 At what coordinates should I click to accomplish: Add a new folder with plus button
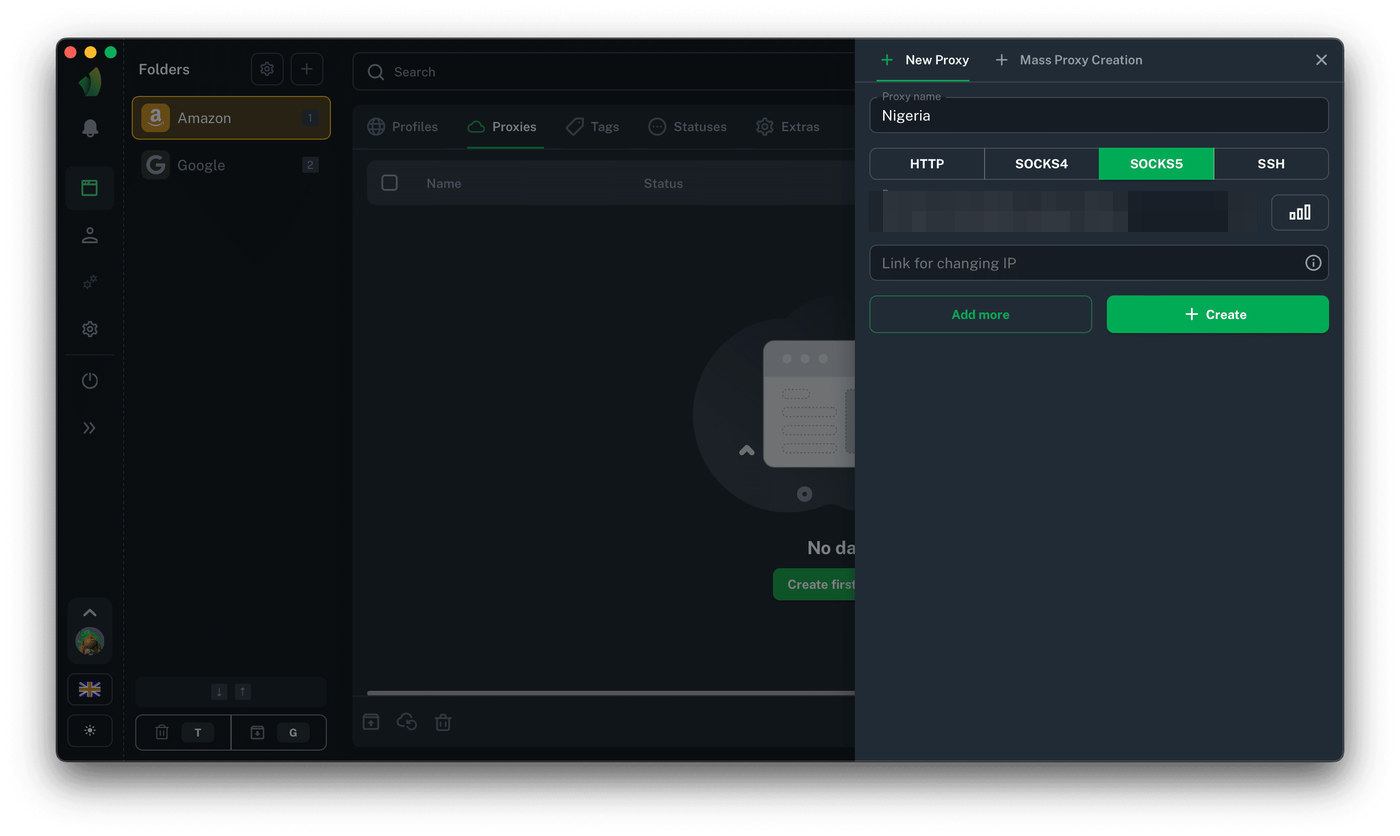tap(307, 69)
